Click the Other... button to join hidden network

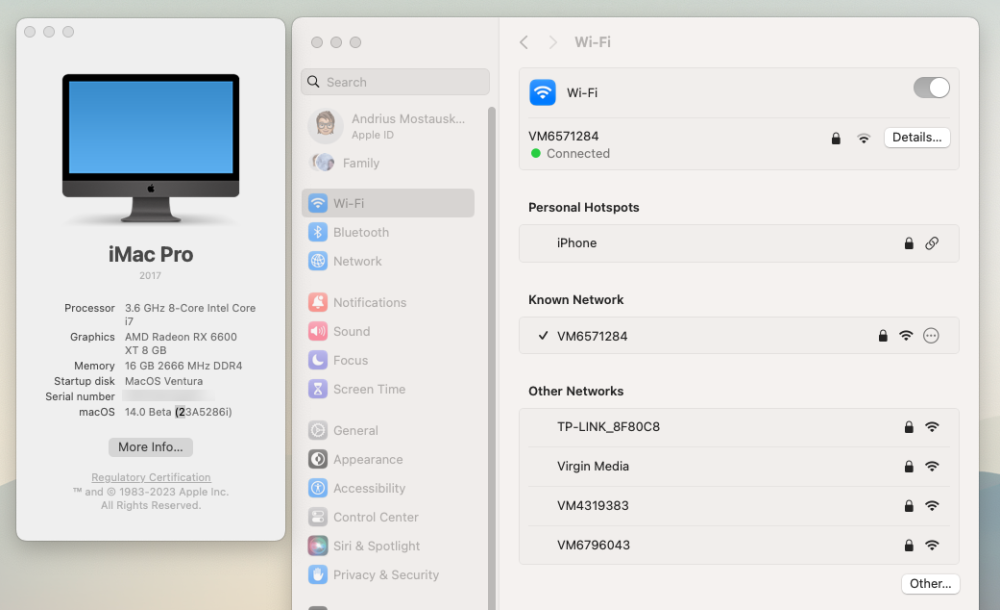tap(930, 584)
